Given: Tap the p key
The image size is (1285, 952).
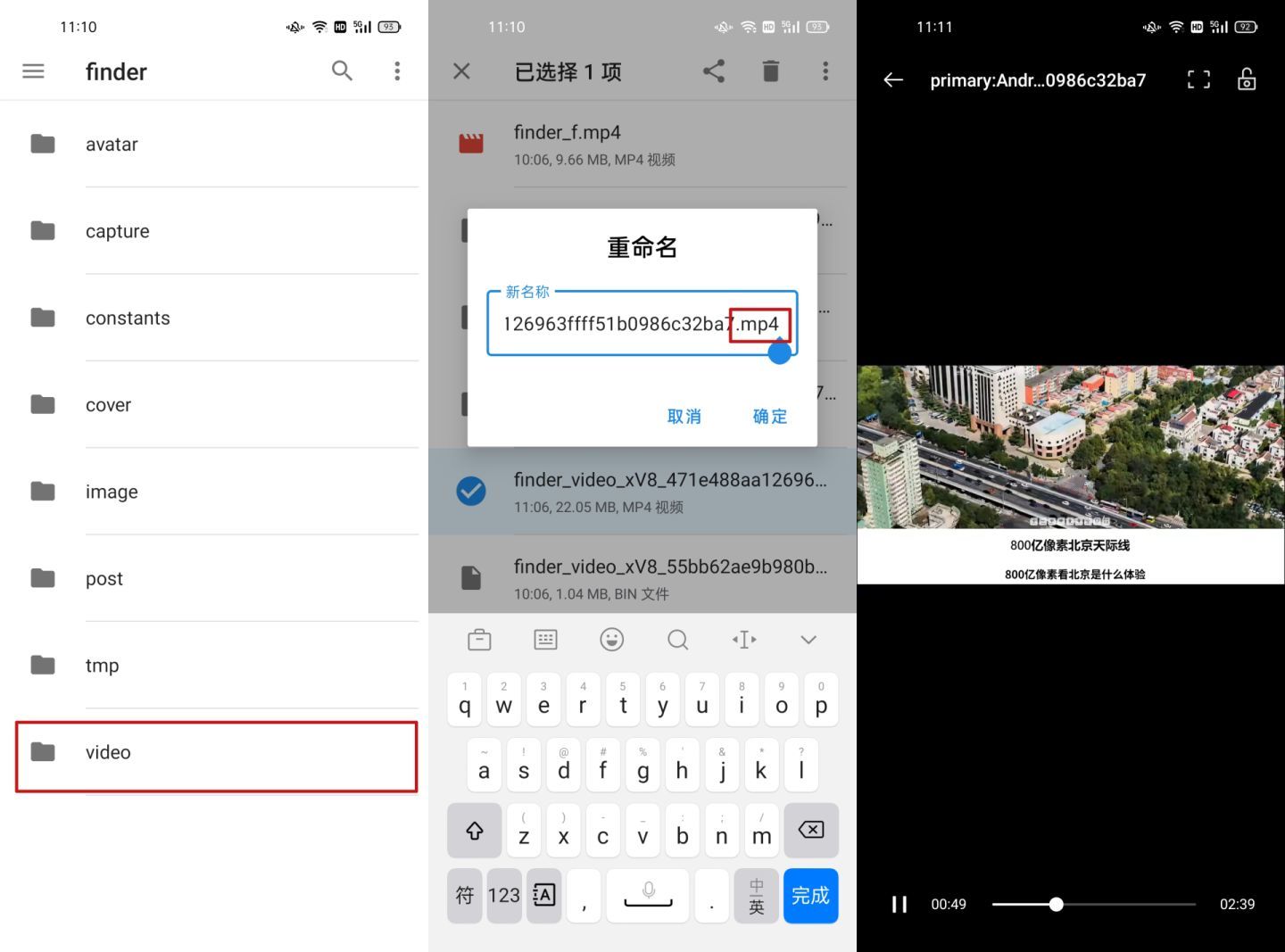Looking at the screenshot, I should pos(821,700).
